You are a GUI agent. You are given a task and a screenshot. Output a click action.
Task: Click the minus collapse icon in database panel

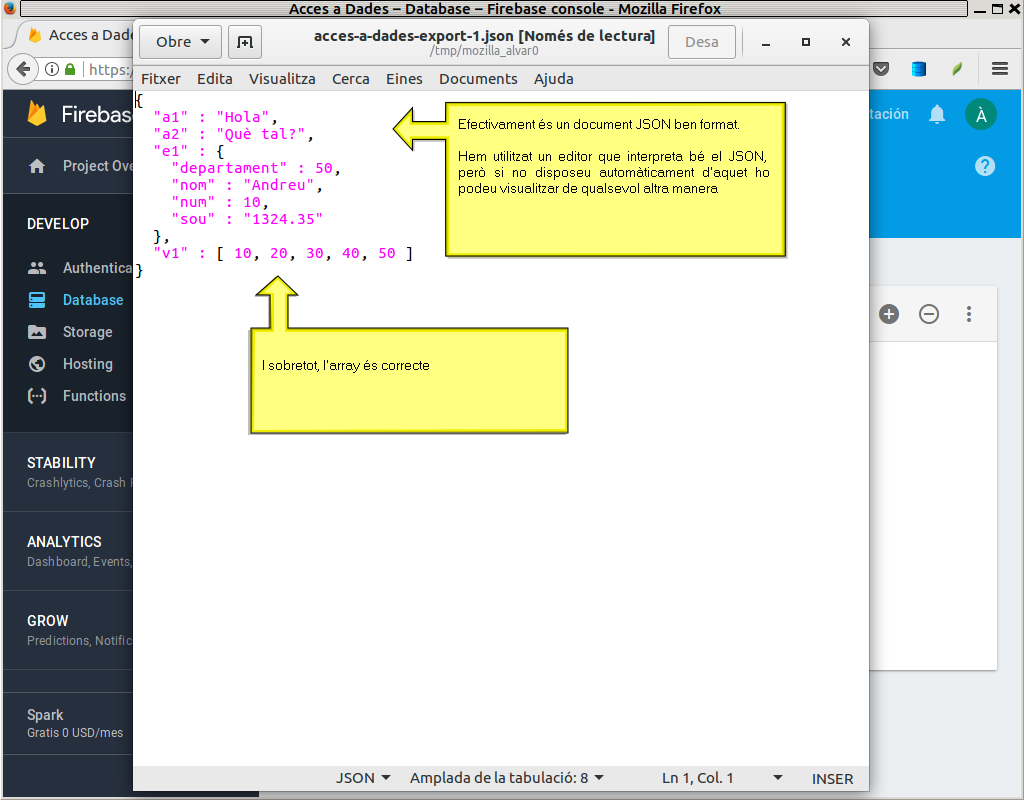point(929,314)
